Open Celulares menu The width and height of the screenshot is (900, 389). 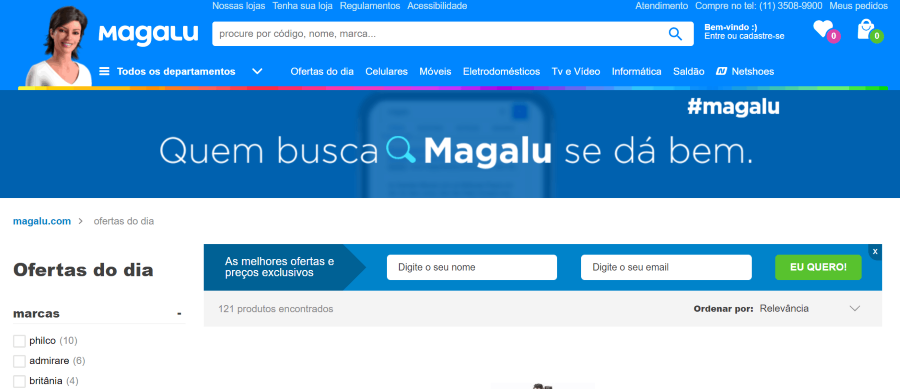pos(386,72)
